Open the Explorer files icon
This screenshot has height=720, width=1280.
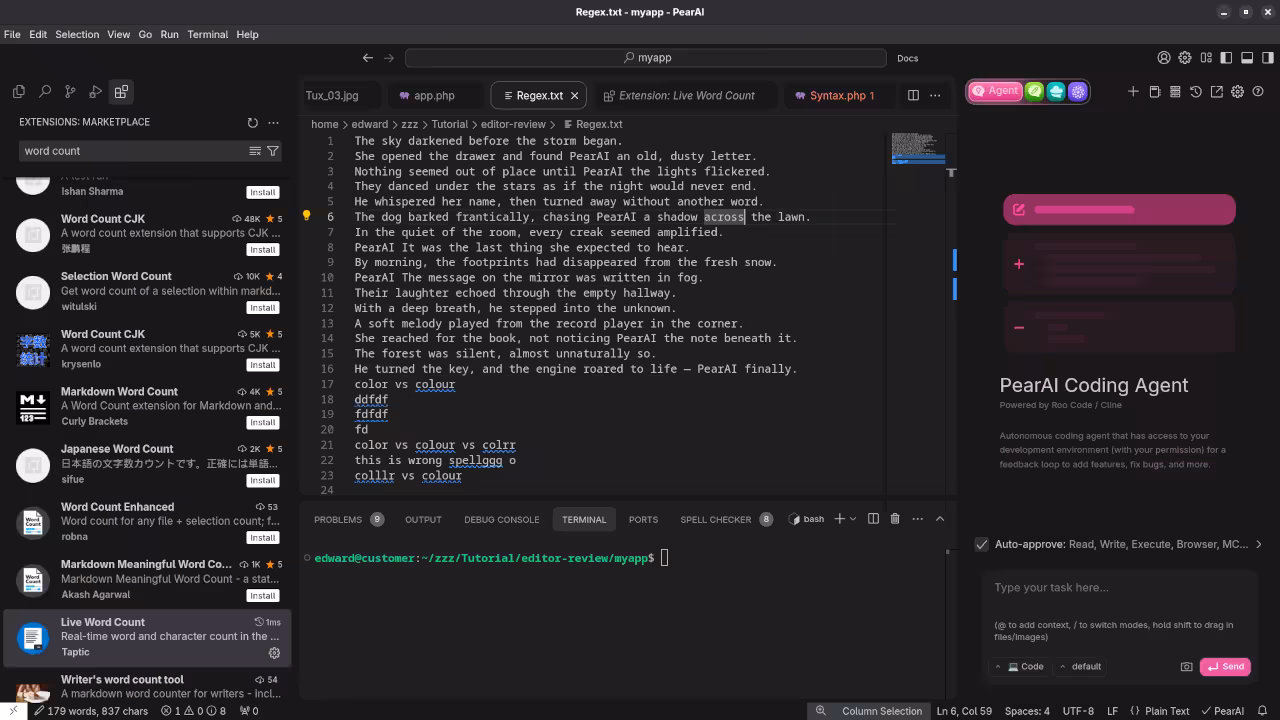pos(19,92)
